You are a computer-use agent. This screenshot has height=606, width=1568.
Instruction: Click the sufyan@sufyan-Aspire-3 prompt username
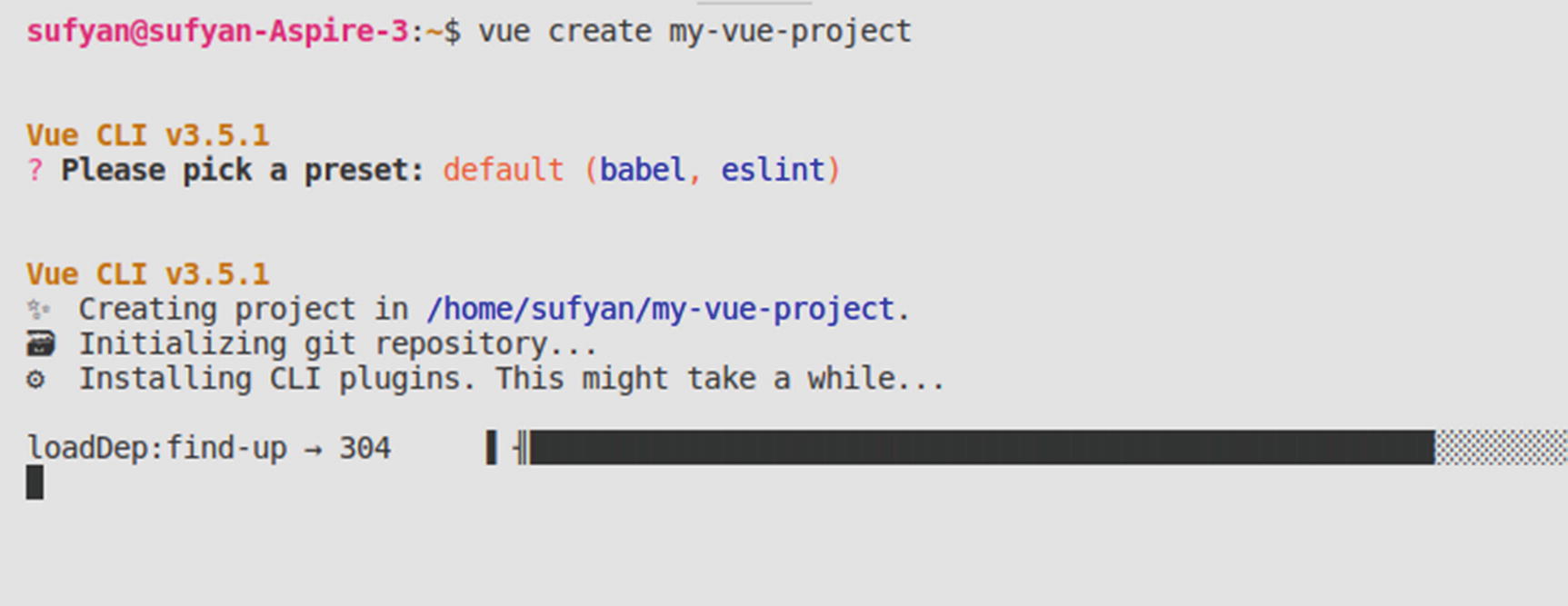point(217,32)
